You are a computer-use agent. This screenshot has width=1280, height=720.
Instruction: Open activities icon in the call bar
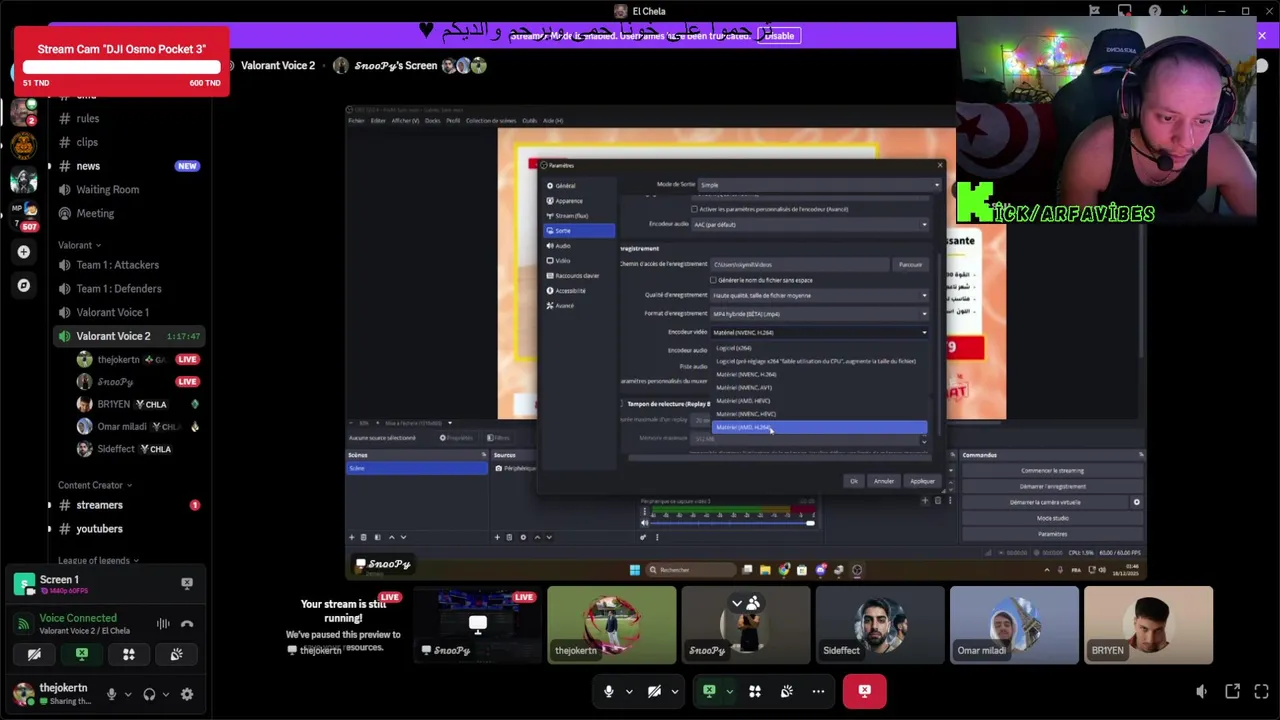tap(755, 691)
